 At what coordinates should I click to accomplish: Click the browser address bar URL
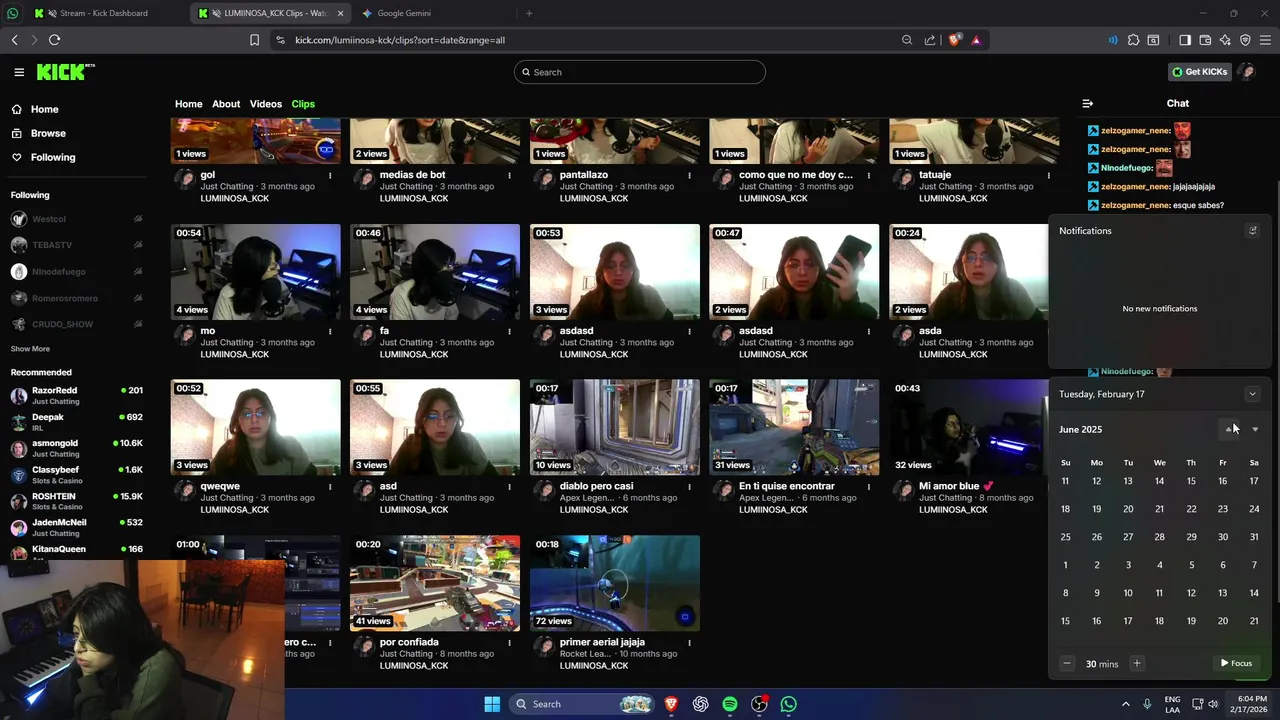tap(400, 40)
